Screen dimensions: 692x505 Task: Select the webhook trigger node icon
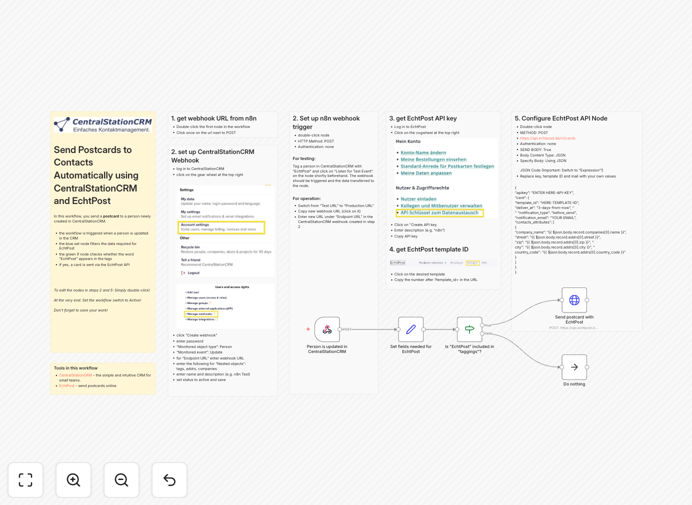[x=327, y=329]
